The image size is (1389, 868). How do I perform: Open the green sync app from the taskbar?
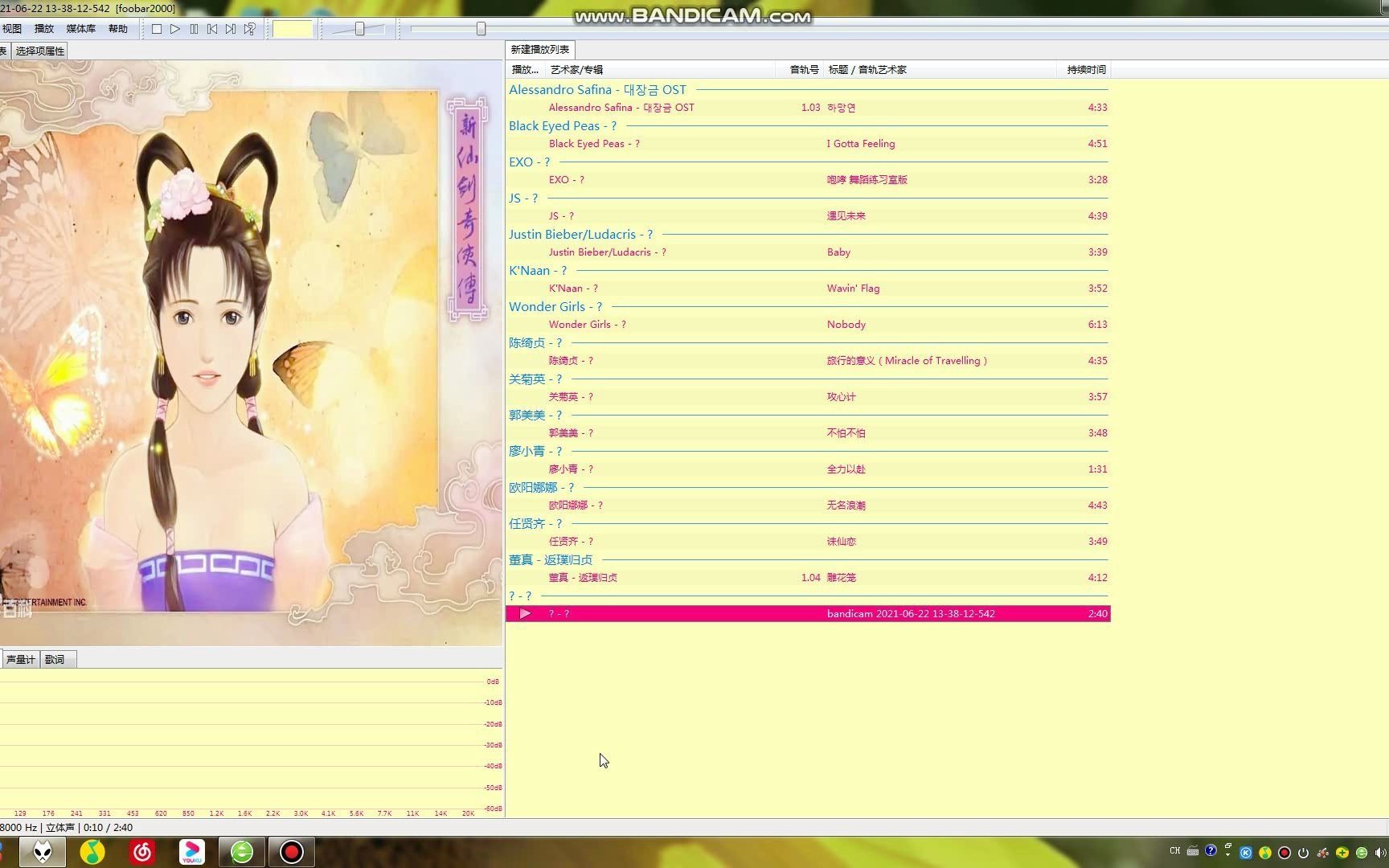[x=242, y=852]
